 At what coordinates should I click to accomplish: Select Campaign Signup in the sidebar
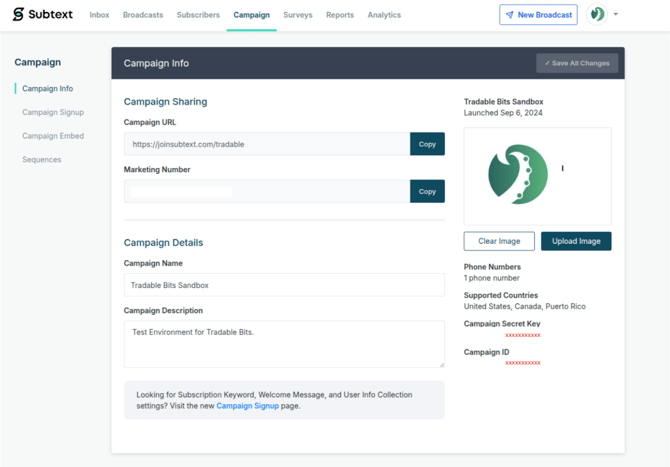pyautogui.click(x=53, y=112)
